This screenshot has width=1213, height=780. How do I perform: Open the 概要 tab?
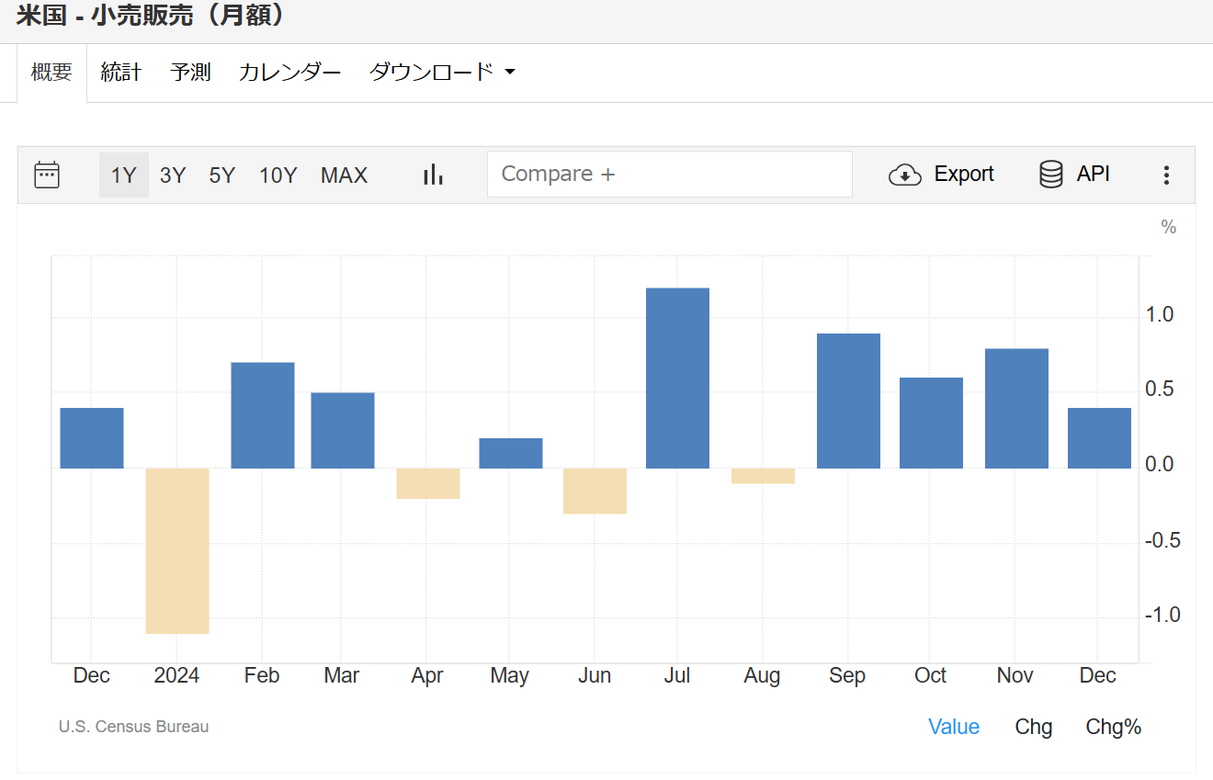52,72
